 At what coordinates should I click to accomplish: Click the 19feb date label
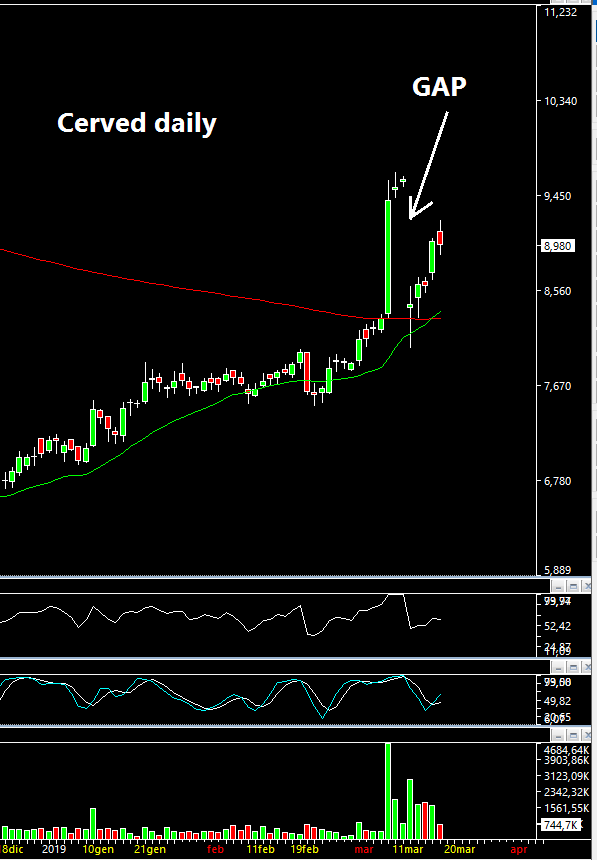point(304,849)
